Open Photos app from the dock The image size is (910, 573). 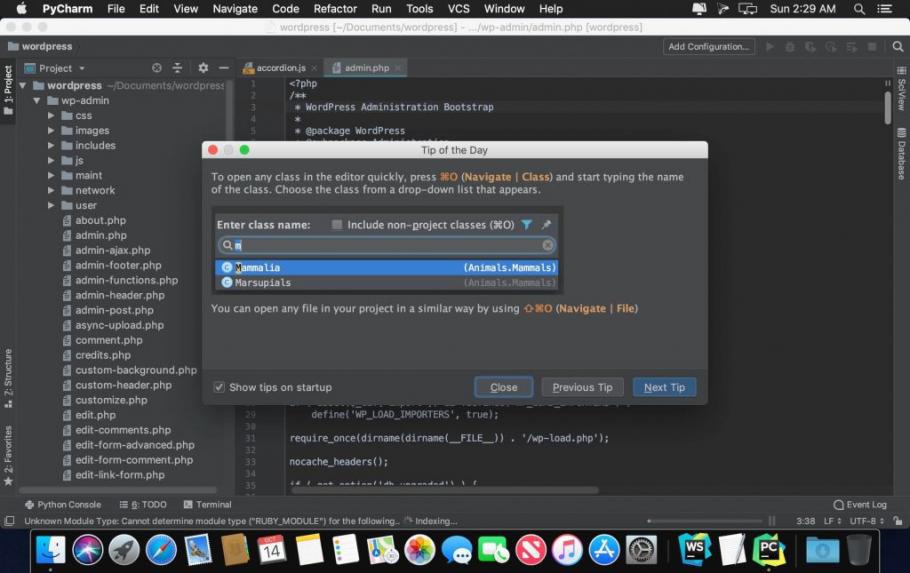[420, 549]
